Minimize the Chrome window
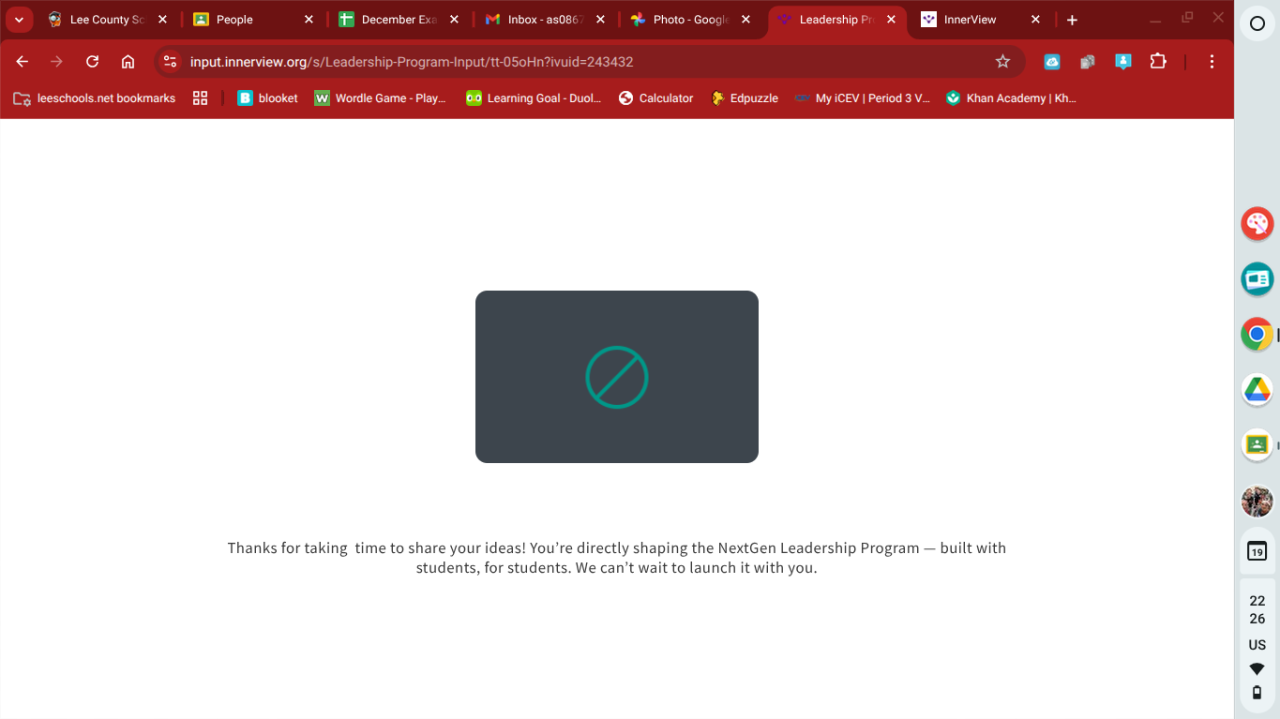 [x=1156, y=19]
